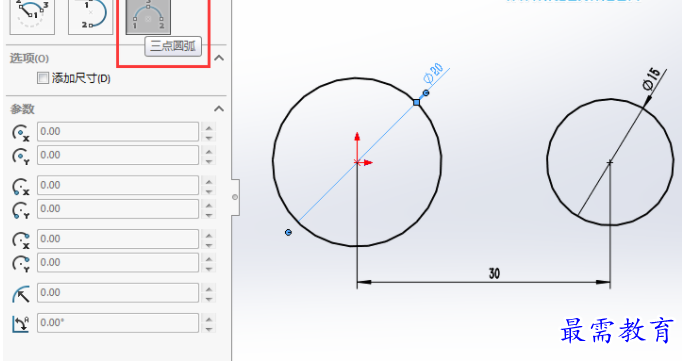Viewport: 682px width, 362px height.
Task: Increase end point X with up arrow
Action: pyautogui.click(x=209, y=235)
